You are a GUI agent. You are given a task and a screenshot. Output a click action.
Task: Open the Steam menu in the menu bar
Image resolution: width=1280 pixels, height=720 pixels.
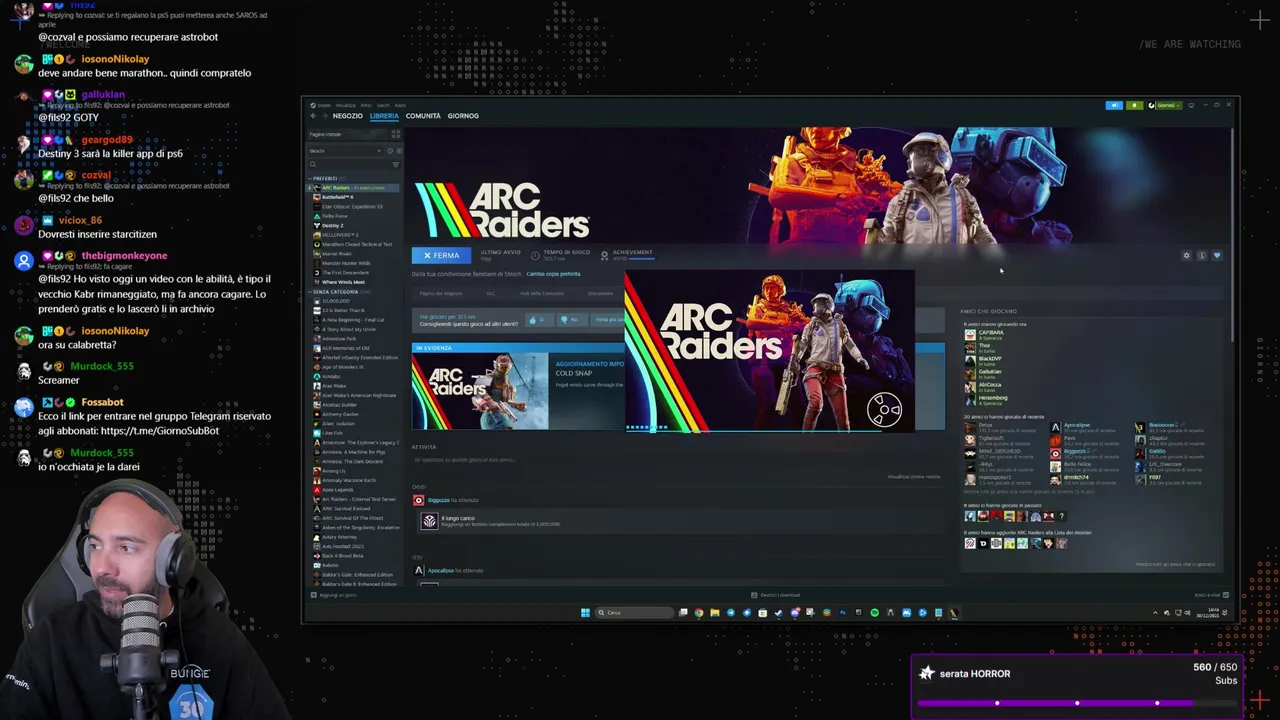point(320,105)
